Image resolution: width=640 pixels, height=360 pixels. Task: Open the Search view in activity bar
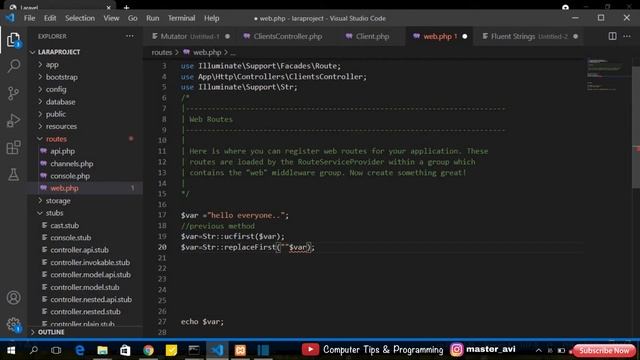click(x=13, y=66)
